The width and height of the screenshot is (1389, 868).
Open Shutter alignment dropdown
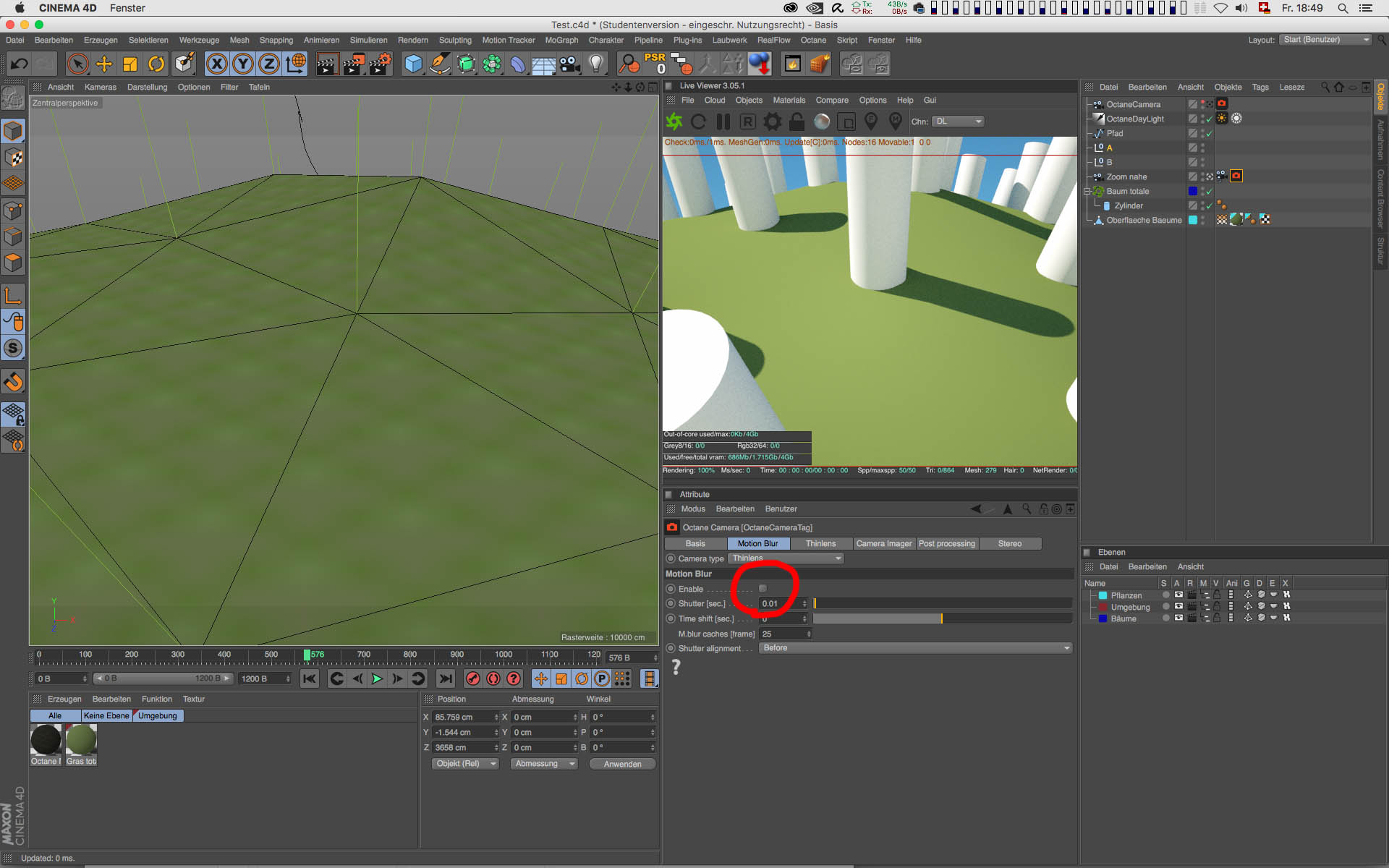click(x=915, y=648)
